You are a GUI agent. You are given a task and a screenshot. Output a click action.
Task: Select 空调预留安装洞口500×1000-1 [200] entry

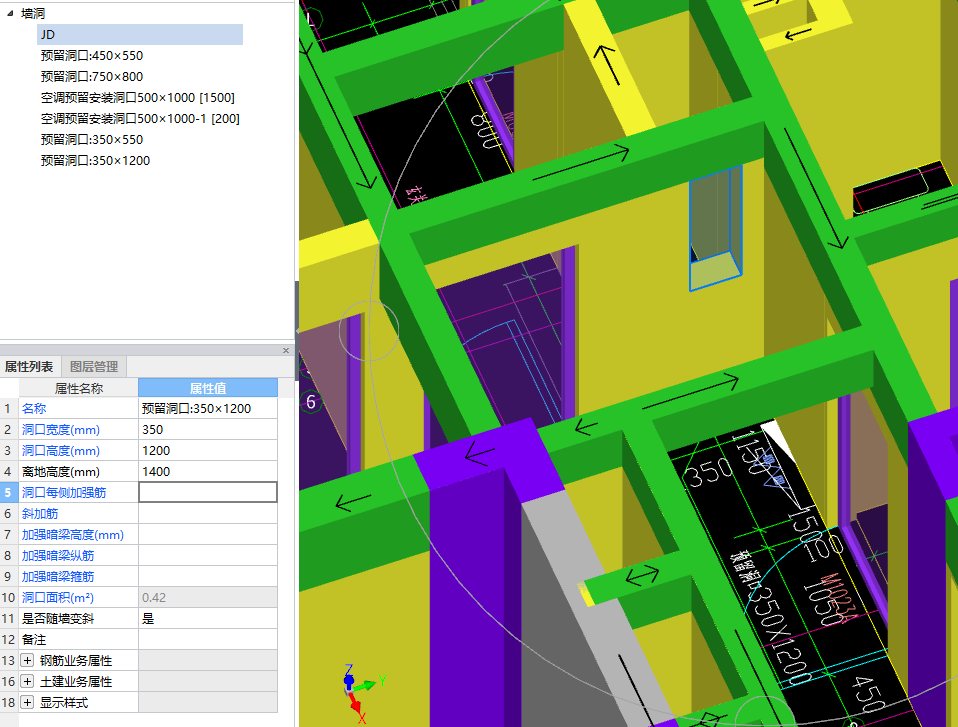140,119
